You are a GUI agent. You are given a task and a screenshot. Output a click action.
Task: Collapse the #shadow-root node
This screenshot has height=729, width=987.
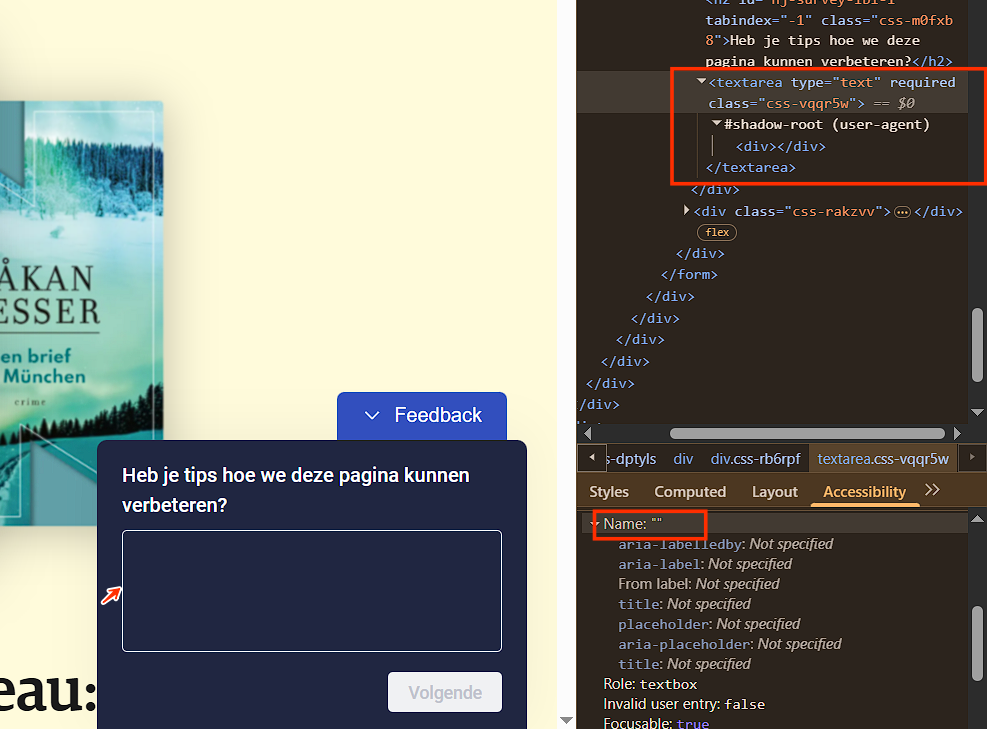pyautogui.click(x=716, y=124)
